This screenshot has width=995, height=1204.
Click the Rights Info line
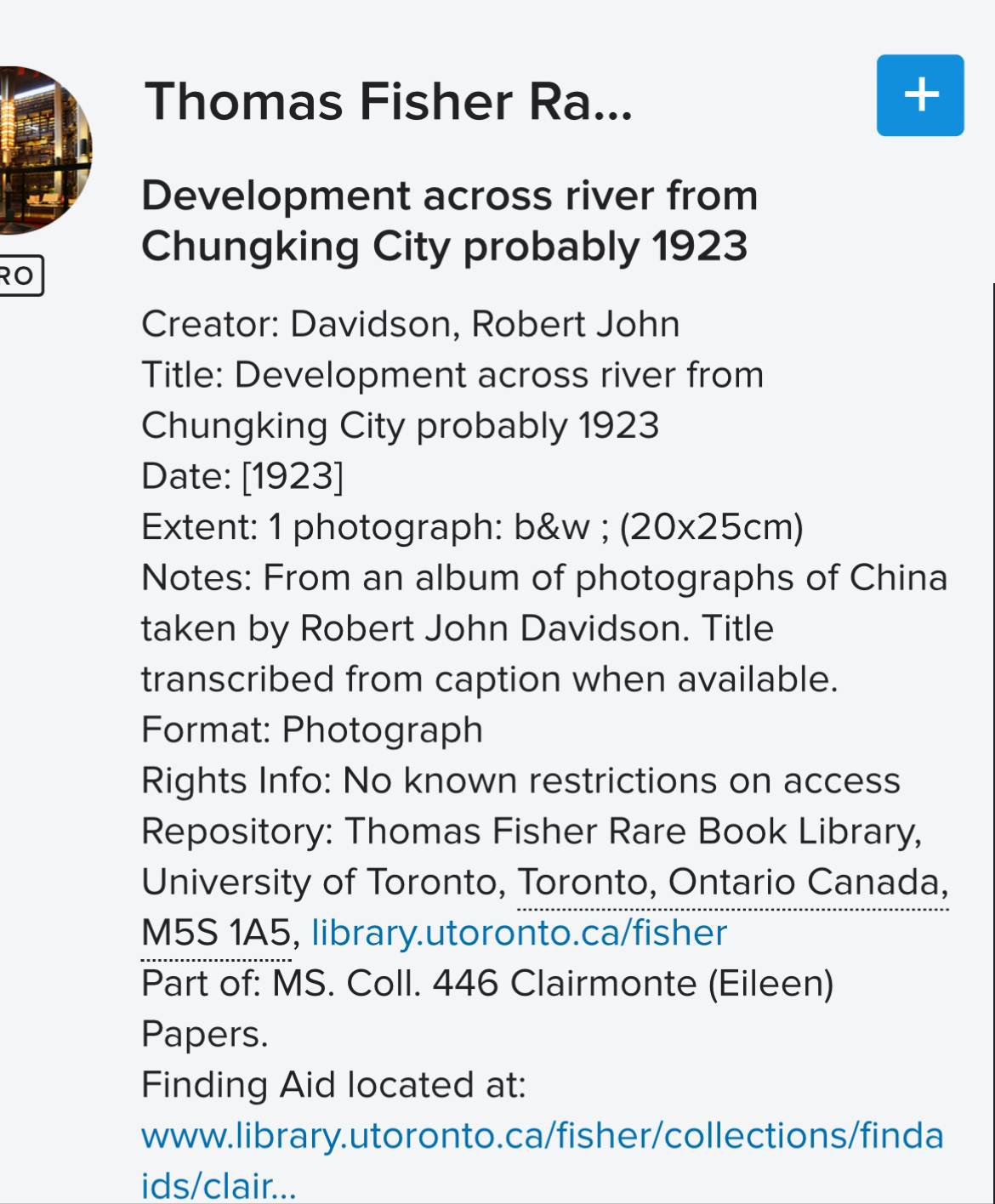click(520, 781)
